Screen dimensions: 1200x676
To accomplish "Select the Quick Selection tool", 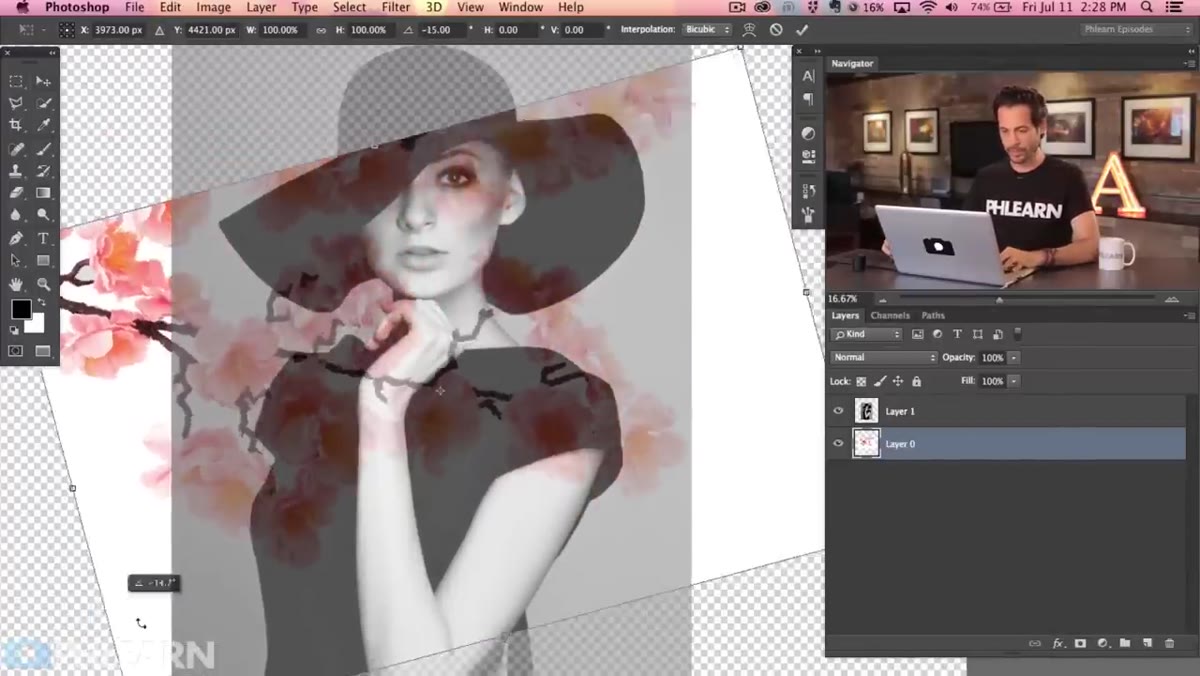I will click(x=44, y=103).
